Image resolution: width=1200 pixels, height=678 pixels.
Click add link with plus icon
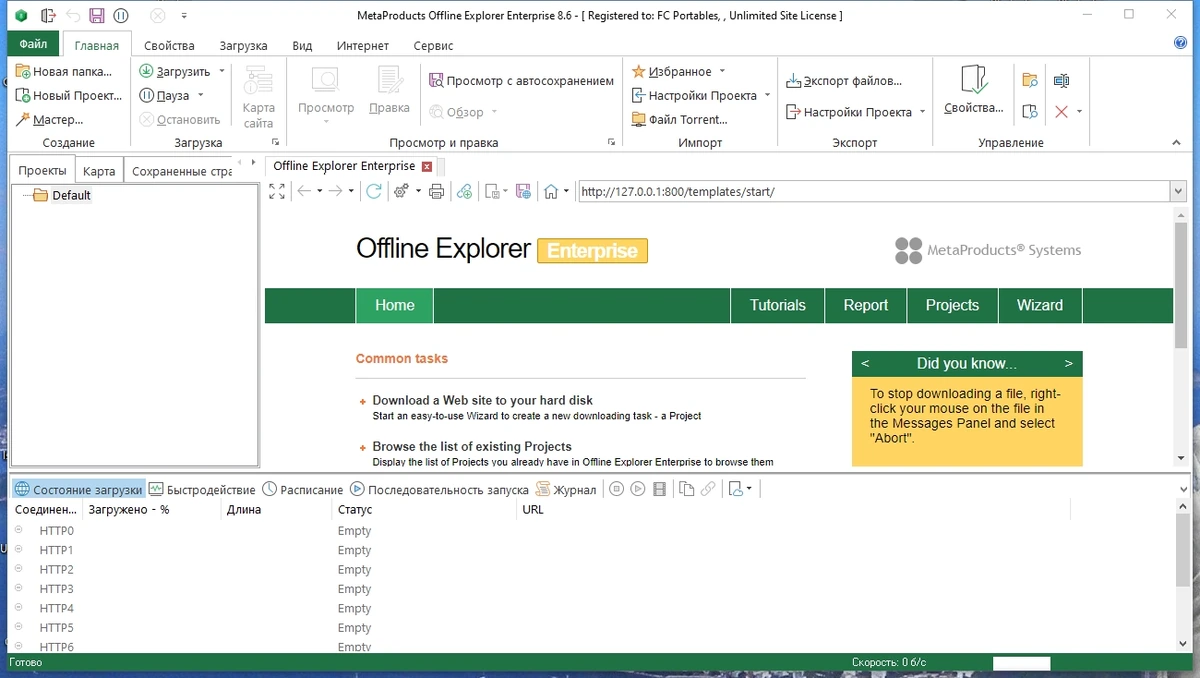point(464,191)
